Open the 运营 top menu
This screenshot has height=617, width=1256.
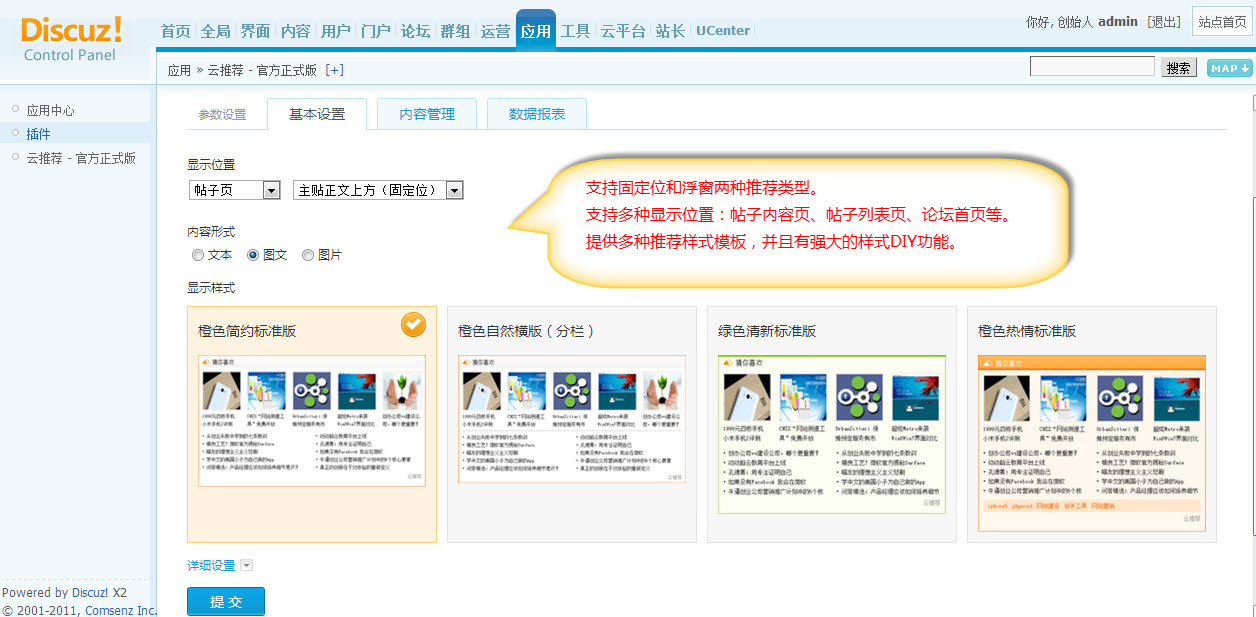pos(495,31)
